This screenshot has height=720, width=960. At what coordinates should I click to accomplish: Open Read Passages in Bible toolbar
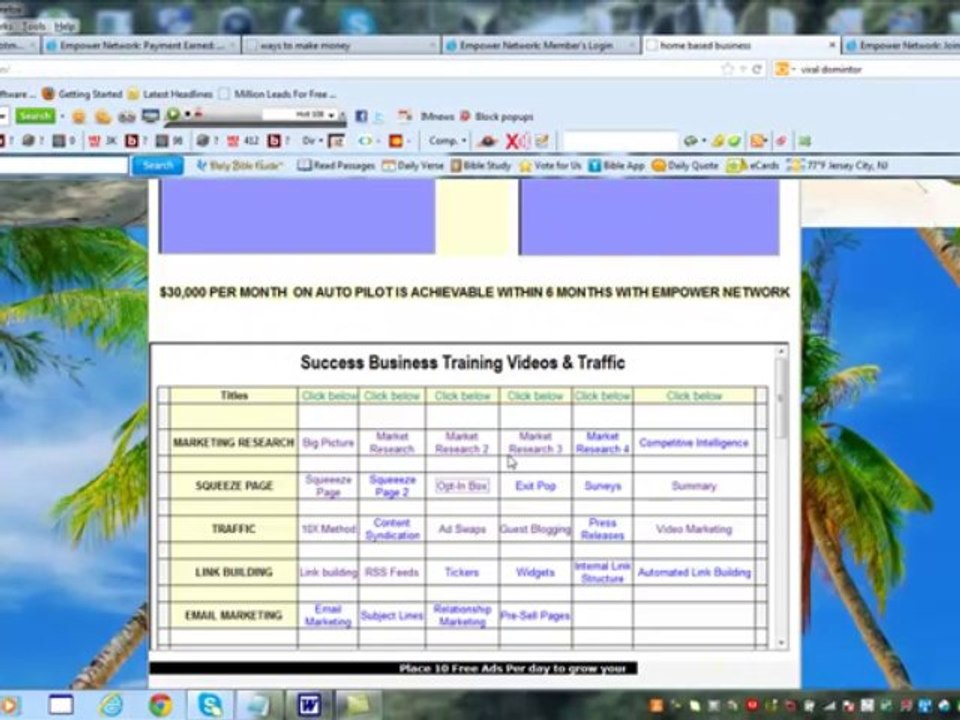click(x=336, y=165)
